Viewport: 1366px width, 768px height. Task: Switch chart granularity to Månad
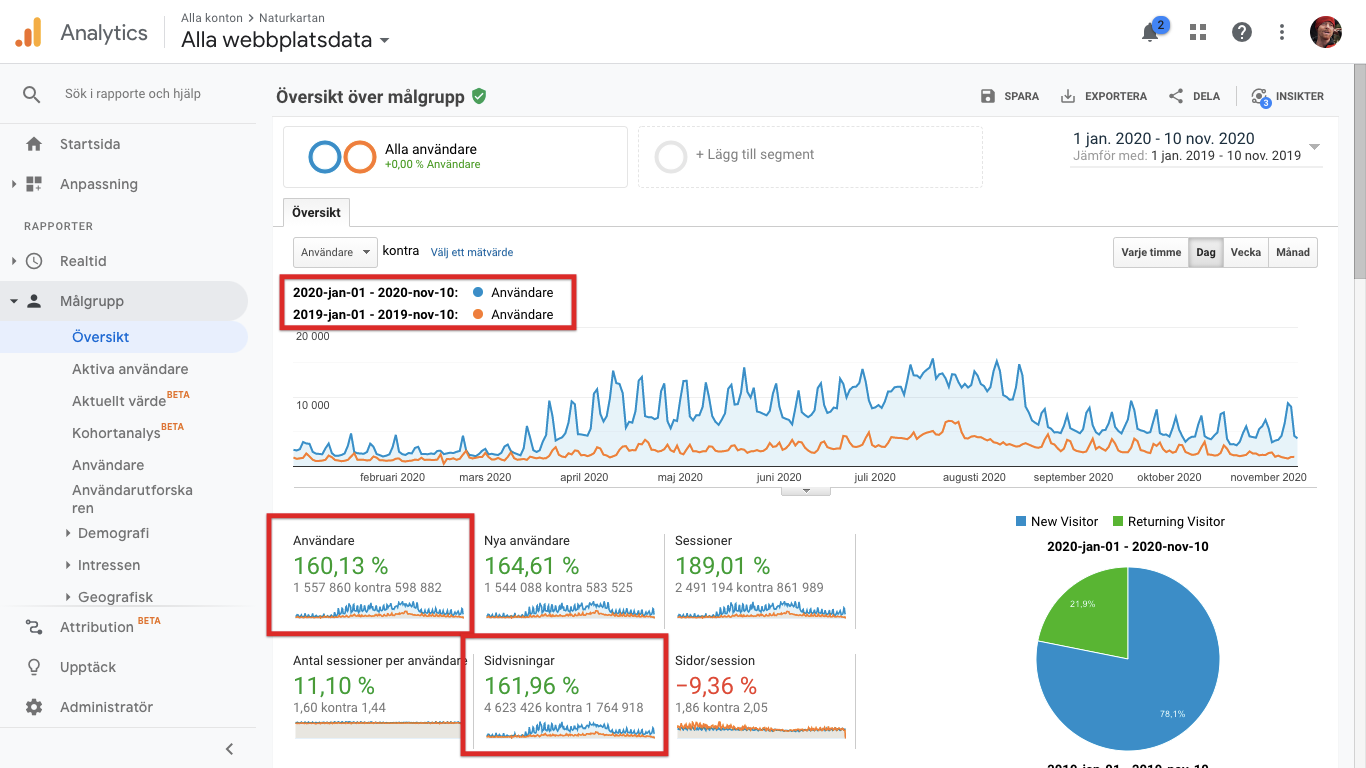[1292, 252]
